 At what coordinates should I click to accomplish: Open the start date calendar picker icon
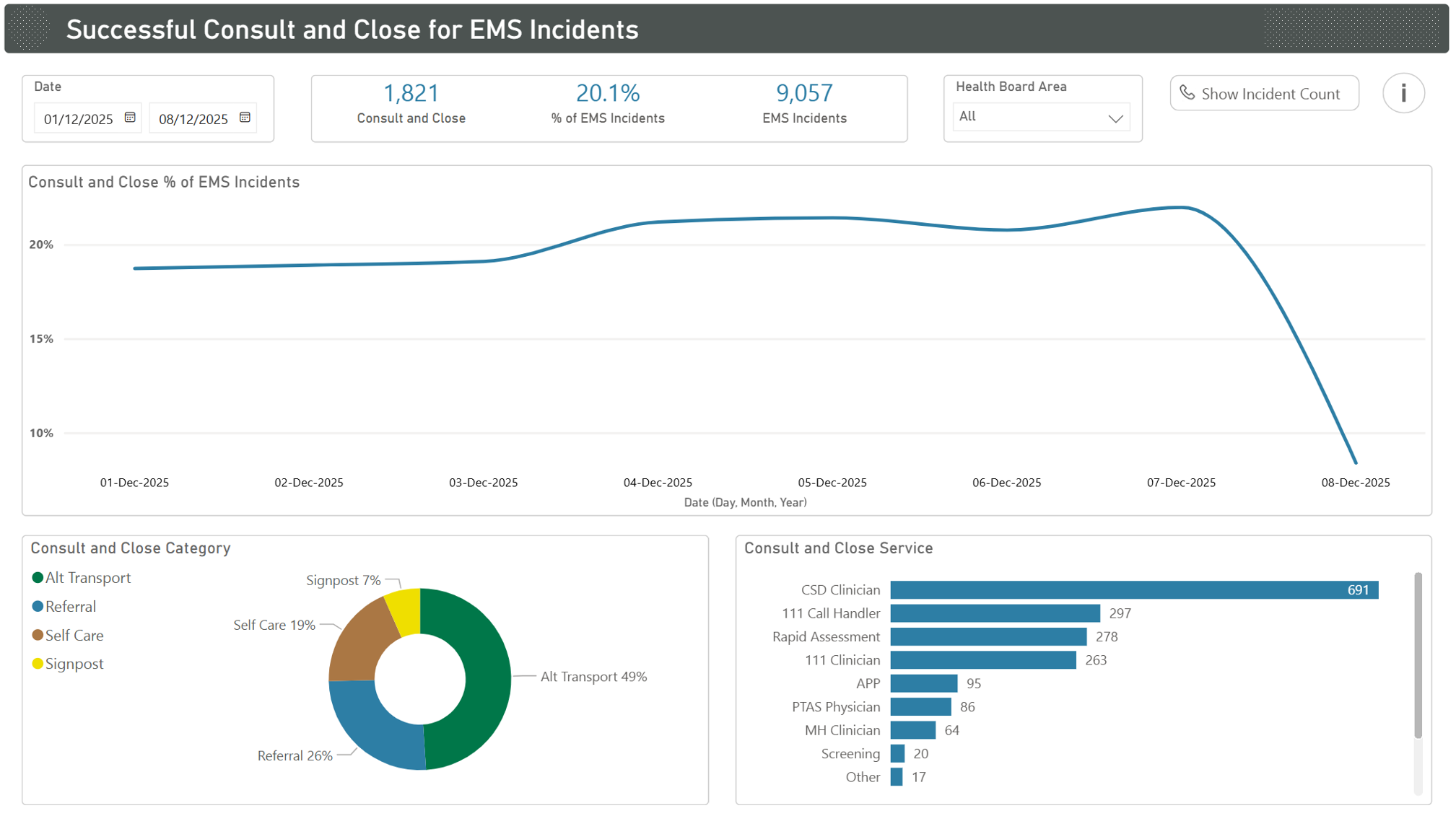pos(128,117)
